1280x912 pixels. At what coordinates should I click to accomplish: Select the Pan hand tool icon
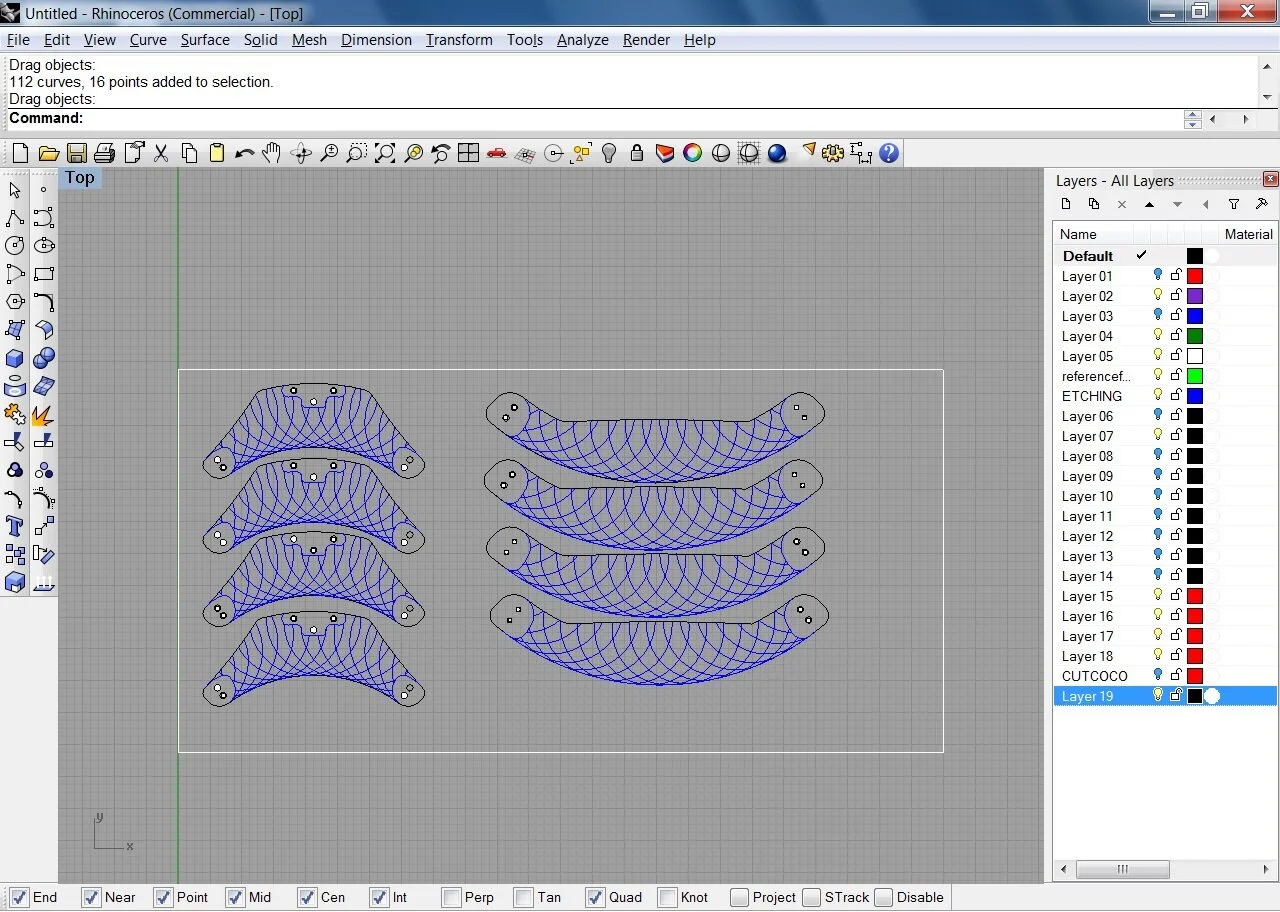pos(272,153)
